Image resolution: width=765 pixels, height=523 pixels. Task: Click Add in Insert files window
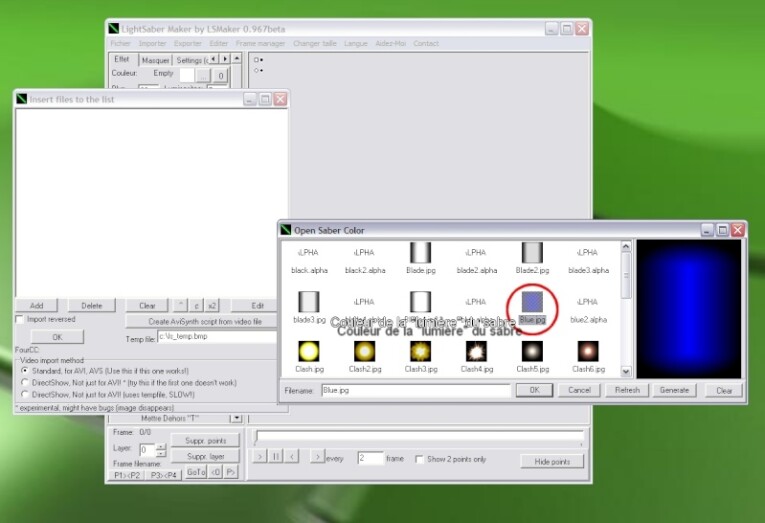[37, 305]
